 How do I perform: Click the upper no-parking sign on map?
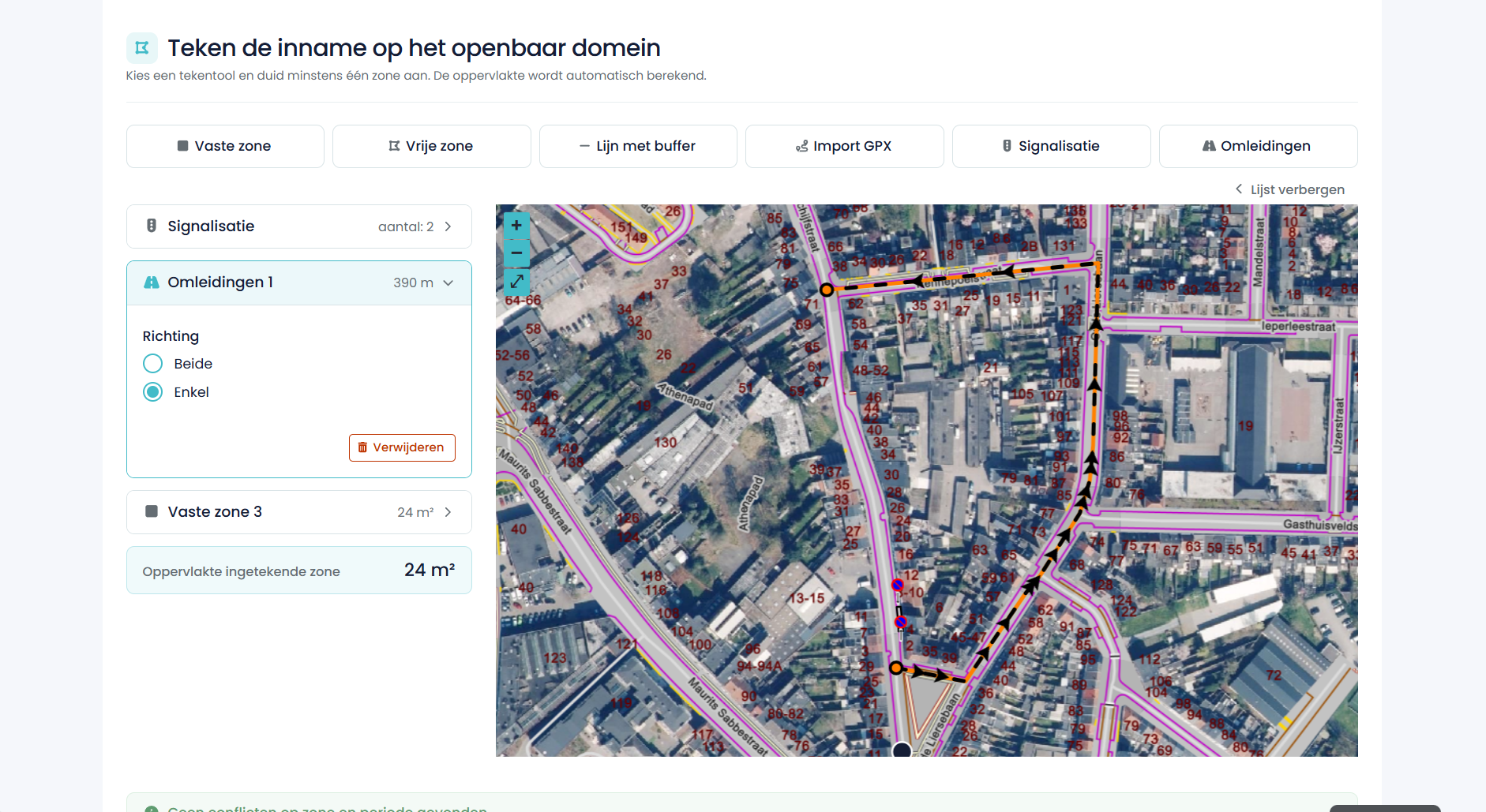(x=898, y=586)
